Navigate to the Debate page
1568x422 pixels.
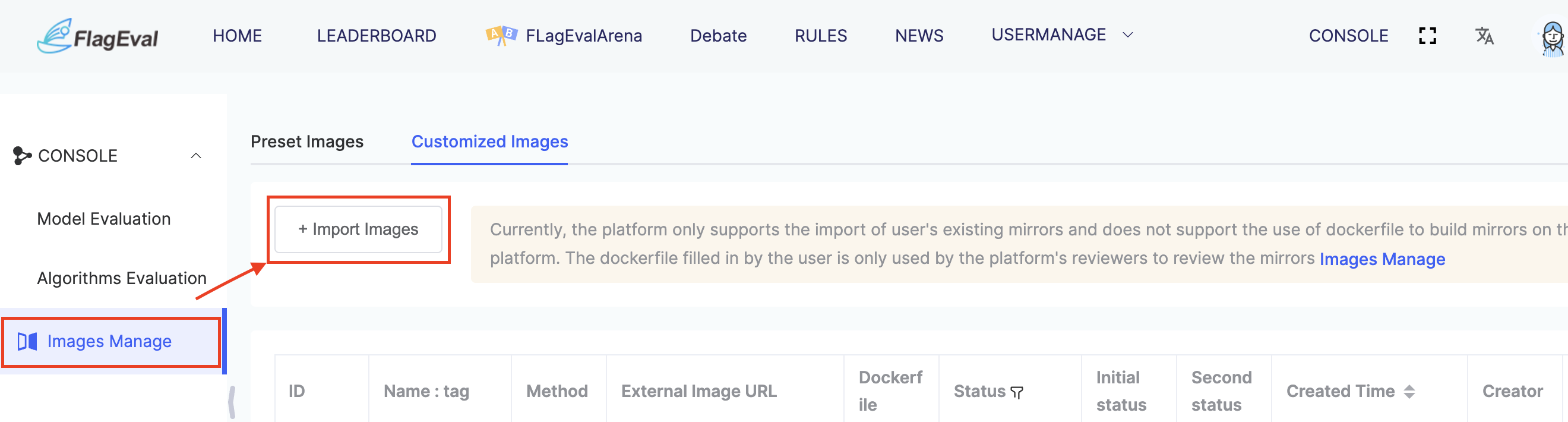pos(717,36)
